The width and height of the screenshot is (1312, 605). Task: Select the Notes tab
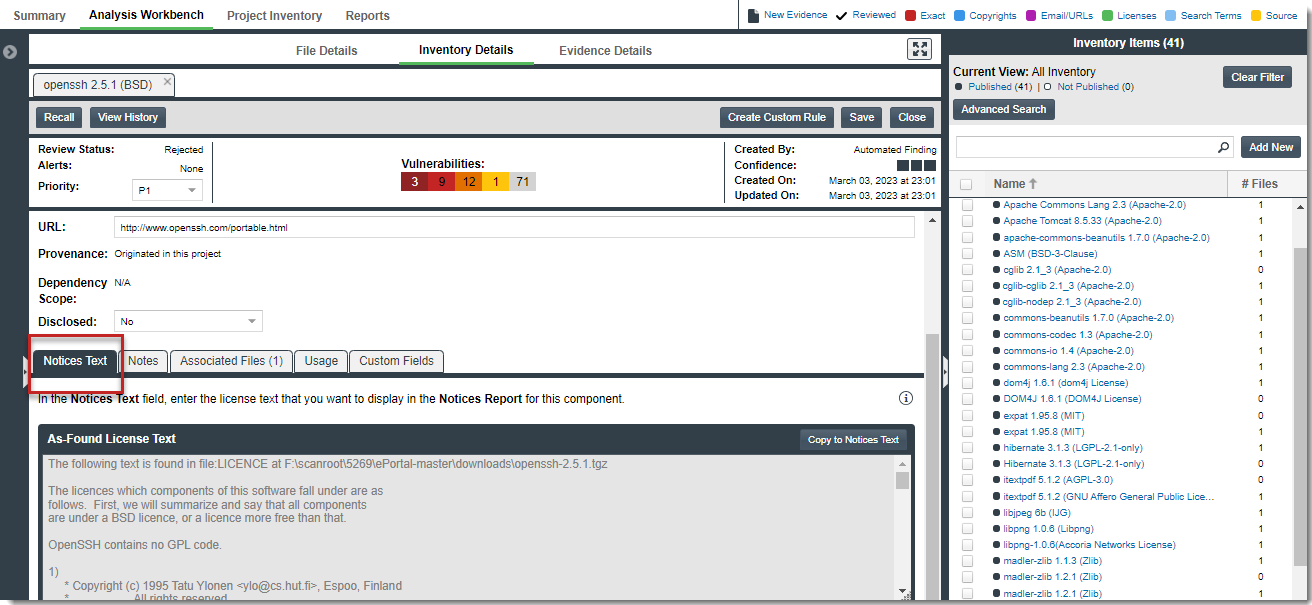pos(143,361)
